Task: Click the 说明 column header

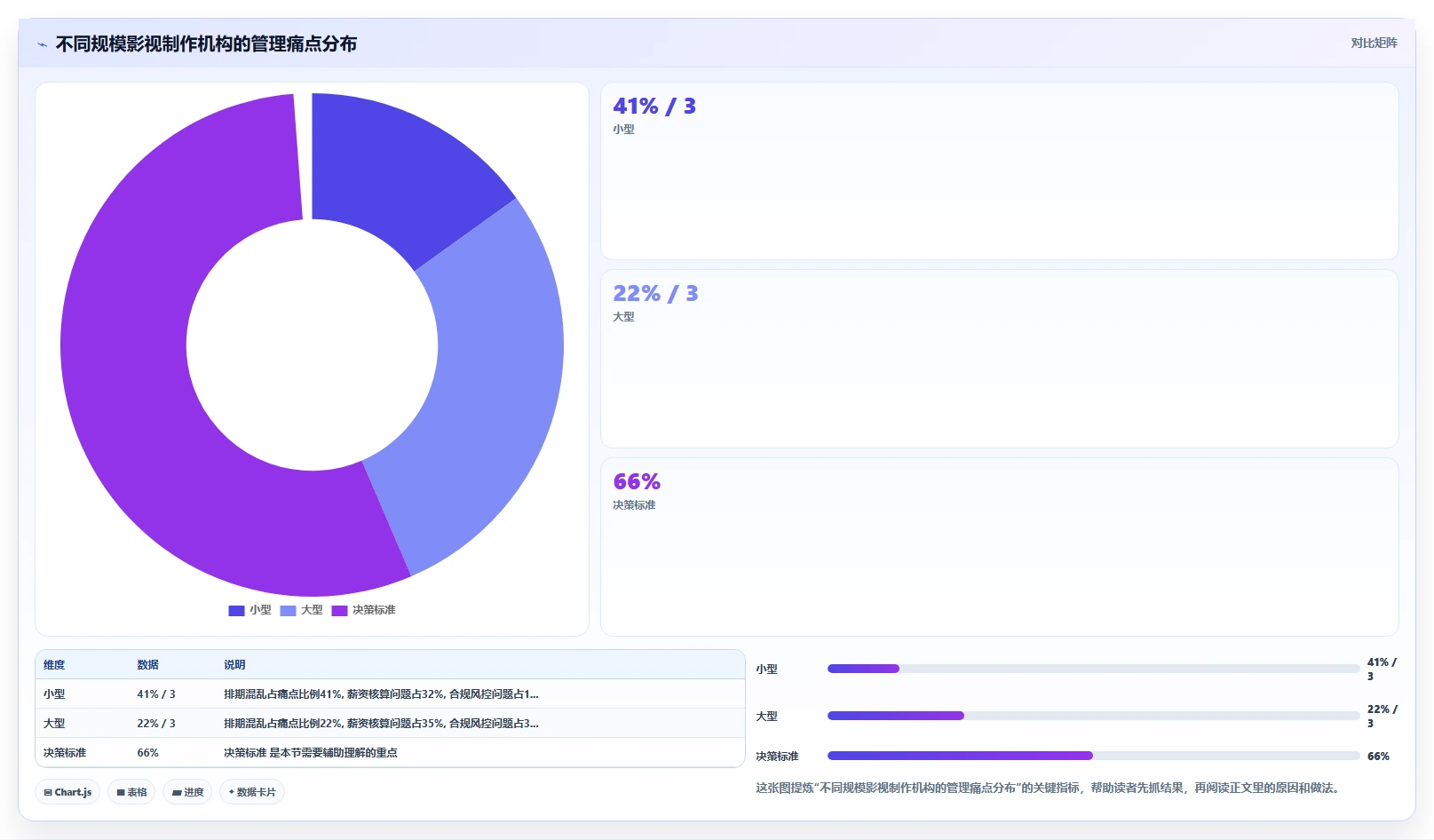Action: pyautogui.click(x=234, y=665)
